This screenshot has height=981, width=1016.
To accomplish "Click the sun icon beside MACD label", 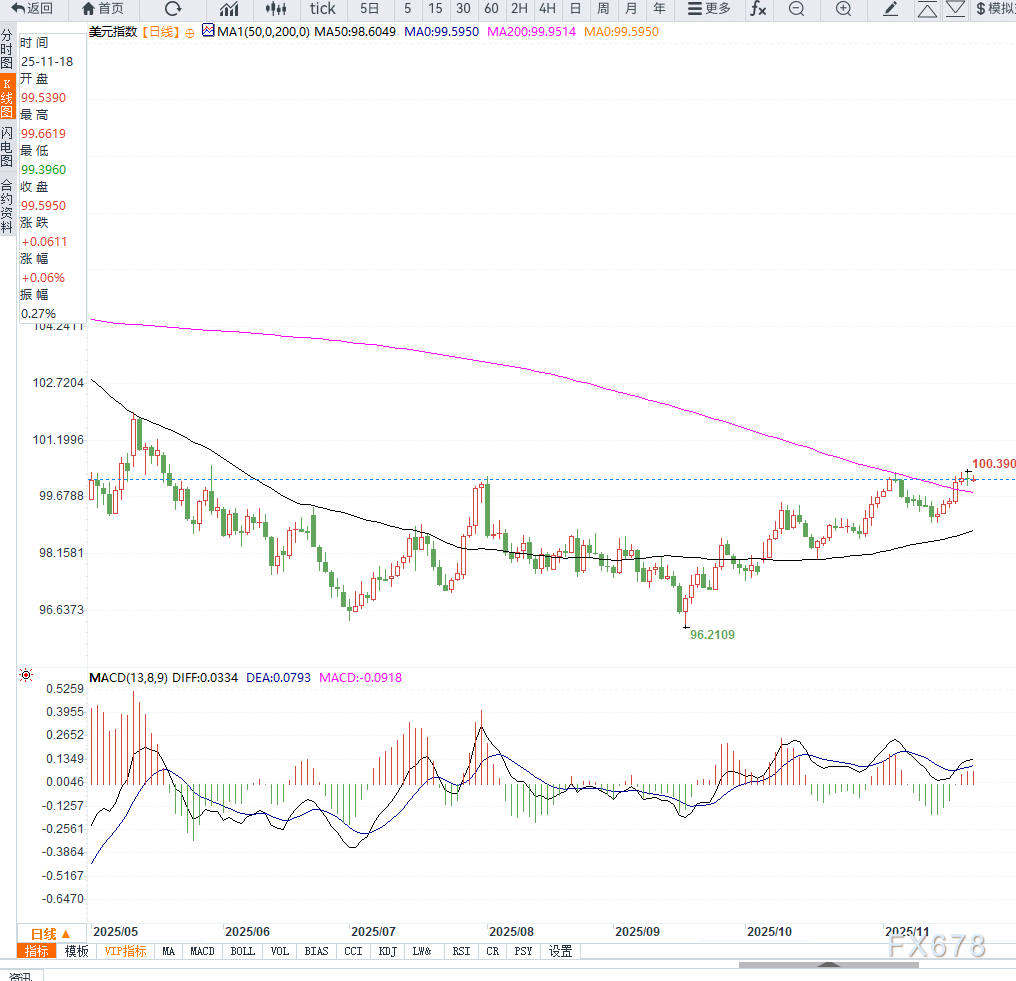I will [x=25, y=676].
